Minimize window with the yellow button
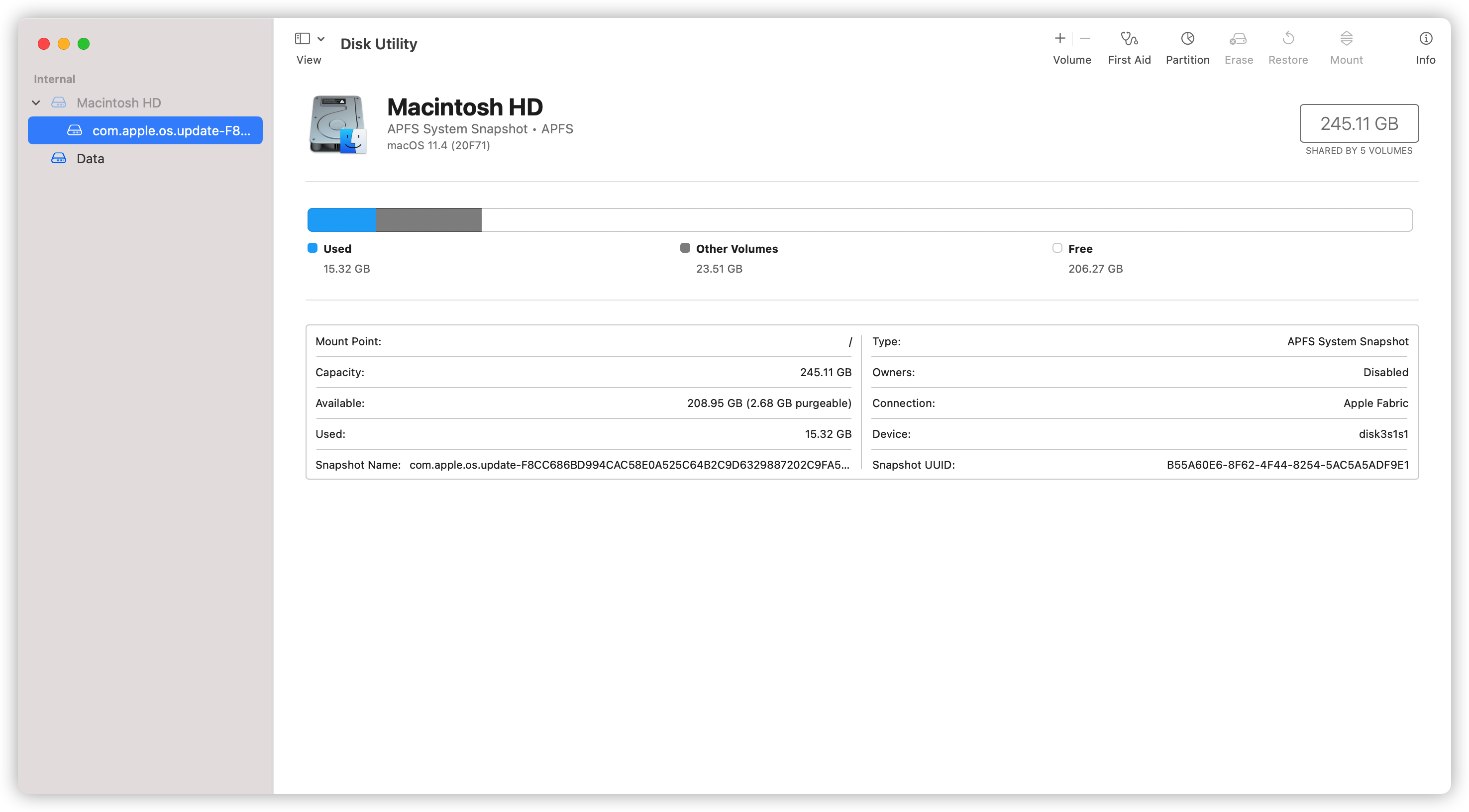Viewport: 1469px width, 812px height. tap(63, 43)
